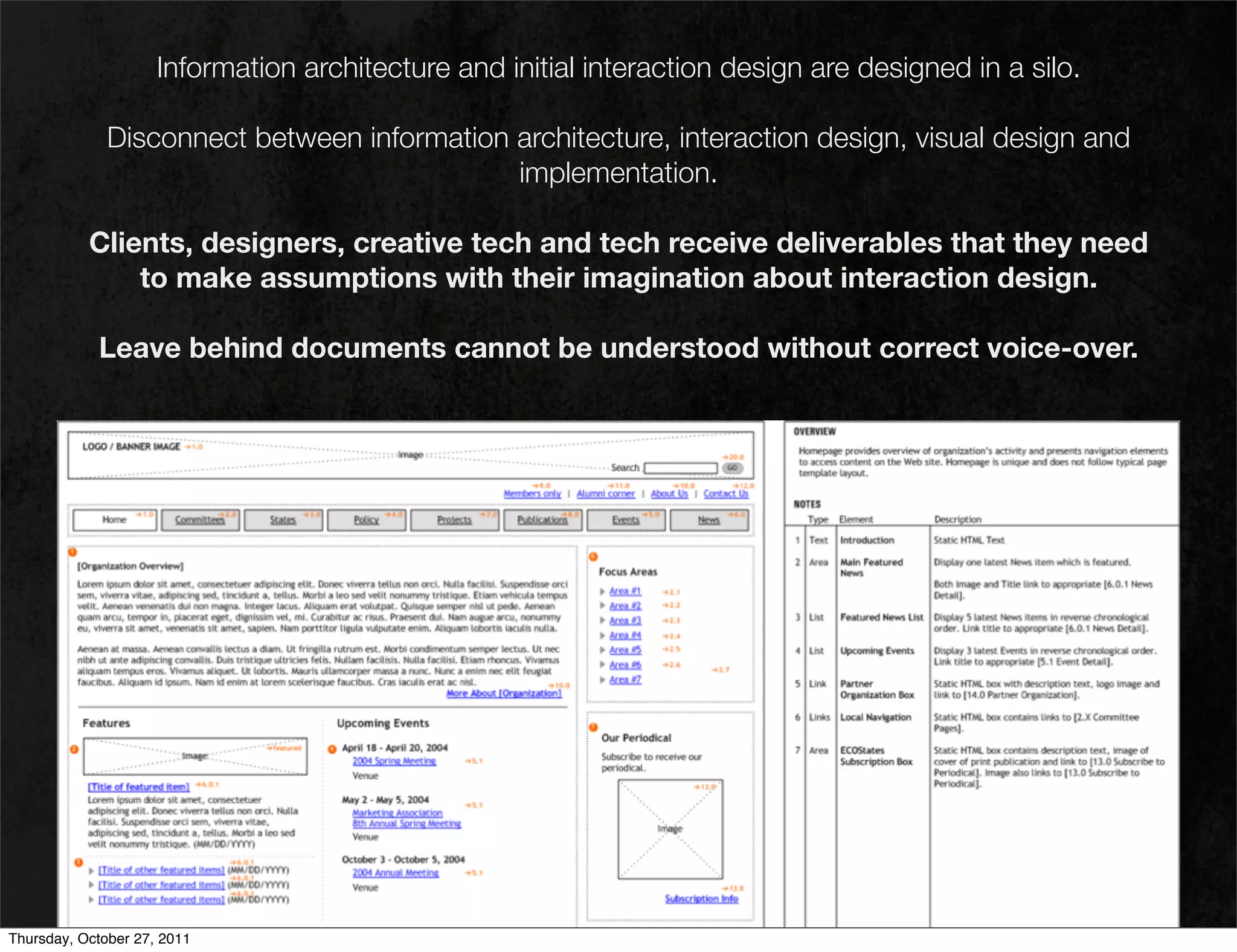Expand the triangle beside Area #1

602,591
